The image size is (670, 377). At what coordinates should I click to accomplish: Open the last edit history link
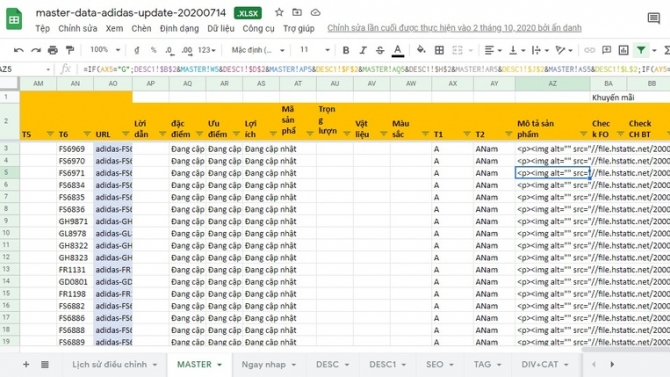click(454, 28)
